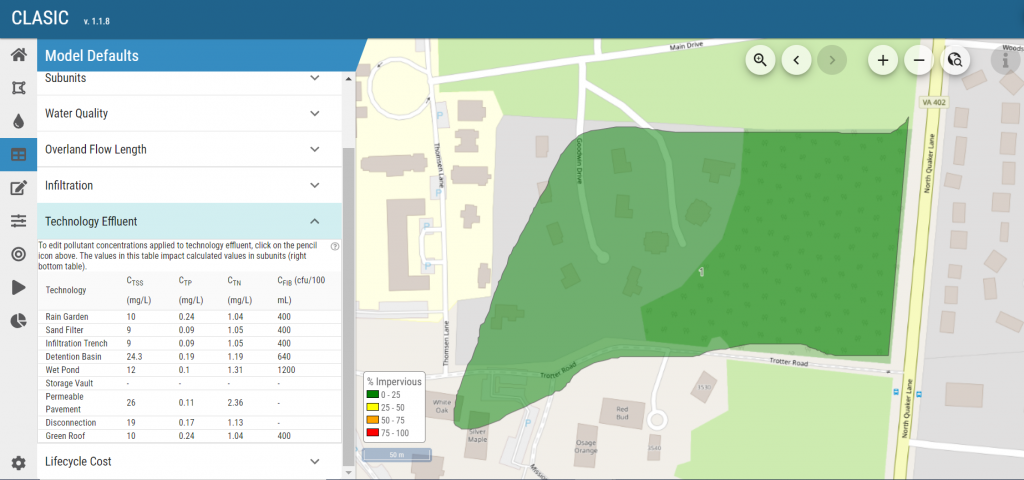1024x480 pixels.
Task: Zoom in the map with plus button
Action: click(883, 60)
